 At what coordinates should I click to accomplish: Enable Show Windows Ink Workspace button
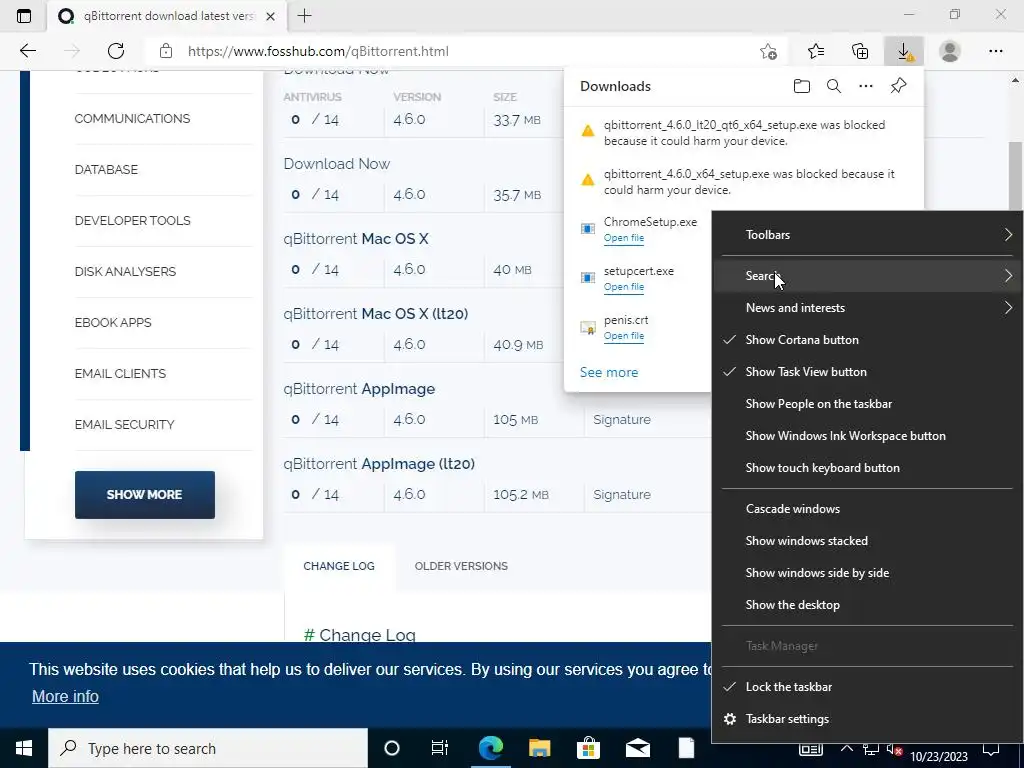point(867,436)
